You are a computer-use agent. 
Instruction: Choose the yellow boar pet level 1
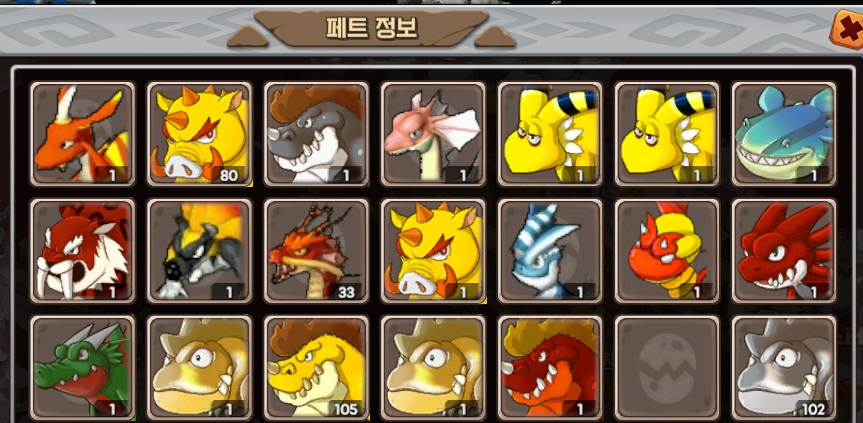pos(433,251)
